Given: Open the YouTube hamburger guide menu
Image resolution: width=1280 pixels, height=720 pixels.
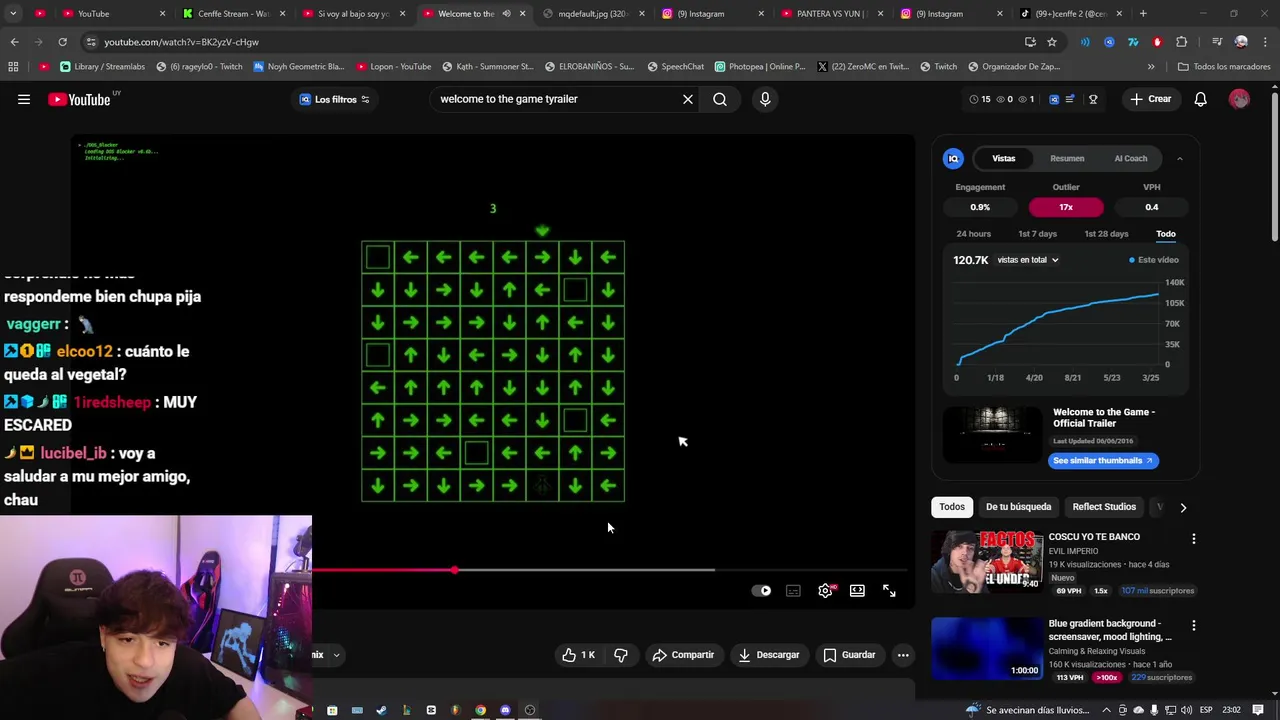Looking at the screenshot, I should pyautogui.click(x=24, y=99).
